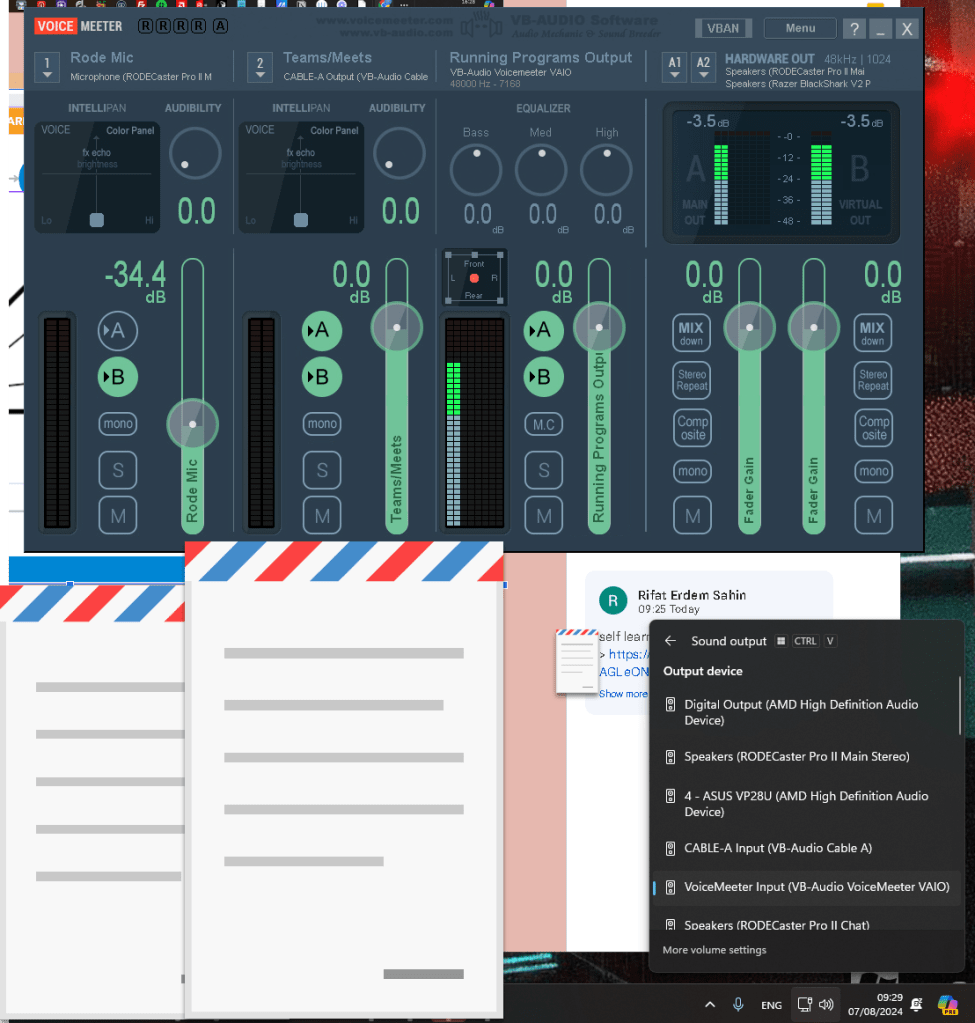Solo the Teams/Meets strip
The image size is (975, 1023).
(x=322, y=470)
